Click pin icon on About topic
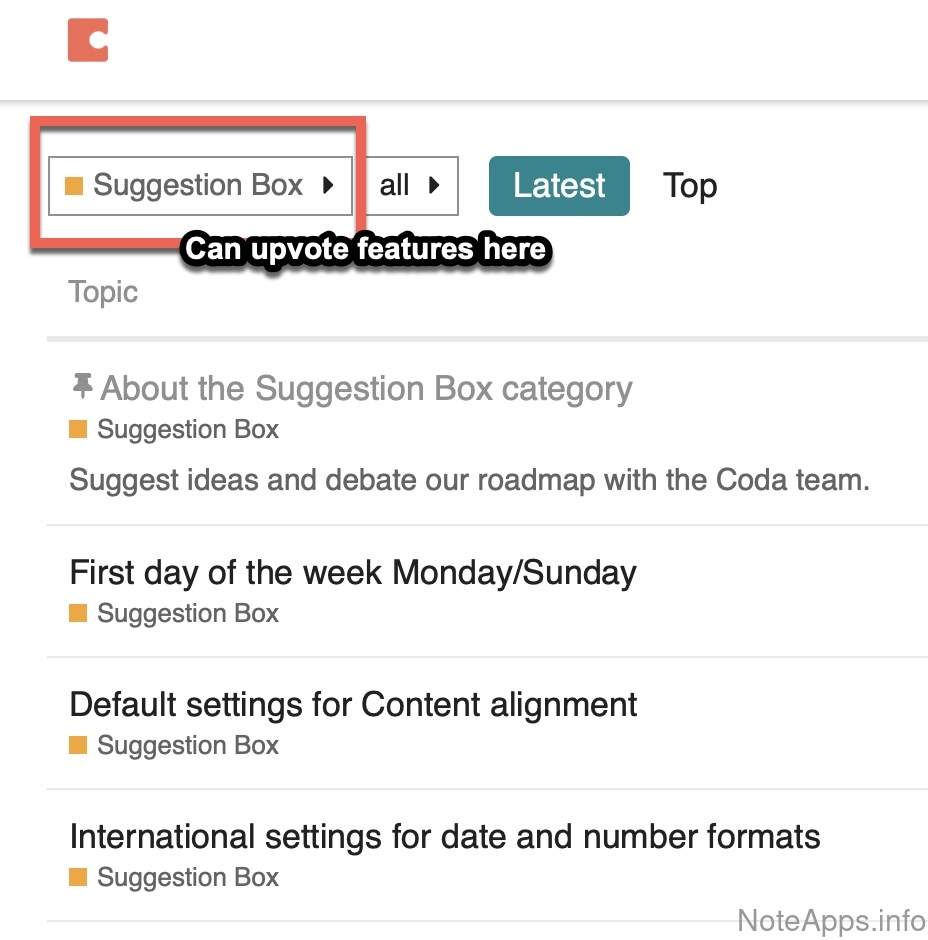The image size is (928, 940). (83, 386)
